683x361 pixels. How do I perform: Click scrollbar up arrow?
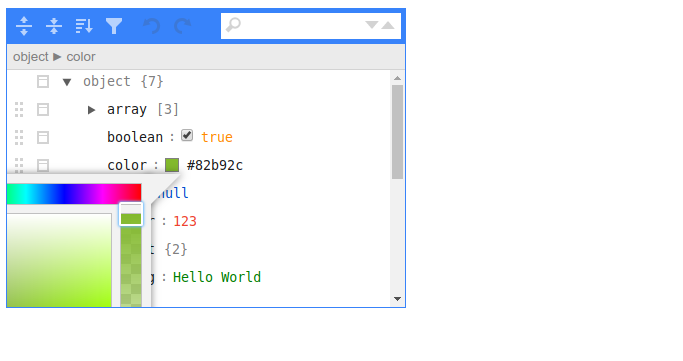click(397, 78)
